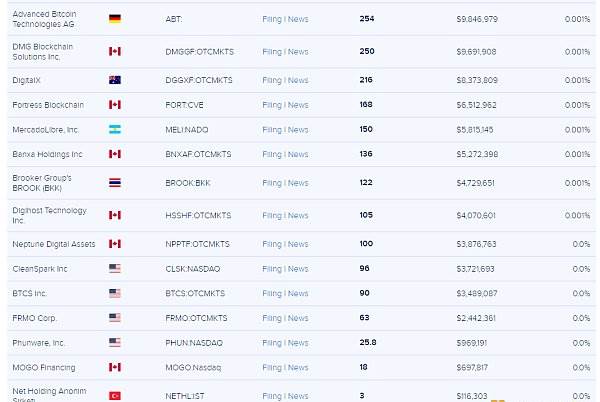Select the Digihost Technology Inc. company name
This screenshot has width=600, height=402.
click(x=49, y=215)
